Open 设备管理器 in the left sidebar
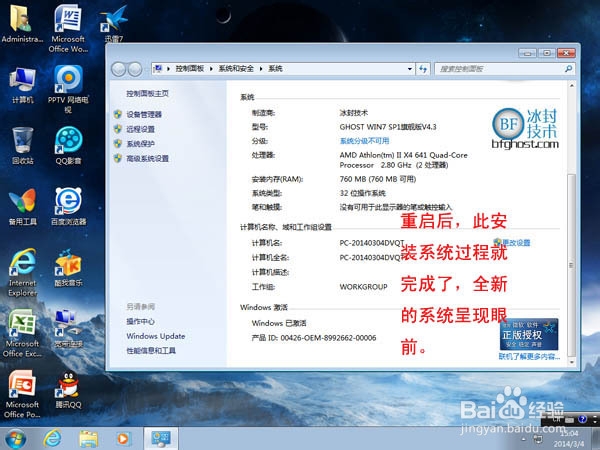This screenshot has height=450, width=600. click(x=143, y=115)
